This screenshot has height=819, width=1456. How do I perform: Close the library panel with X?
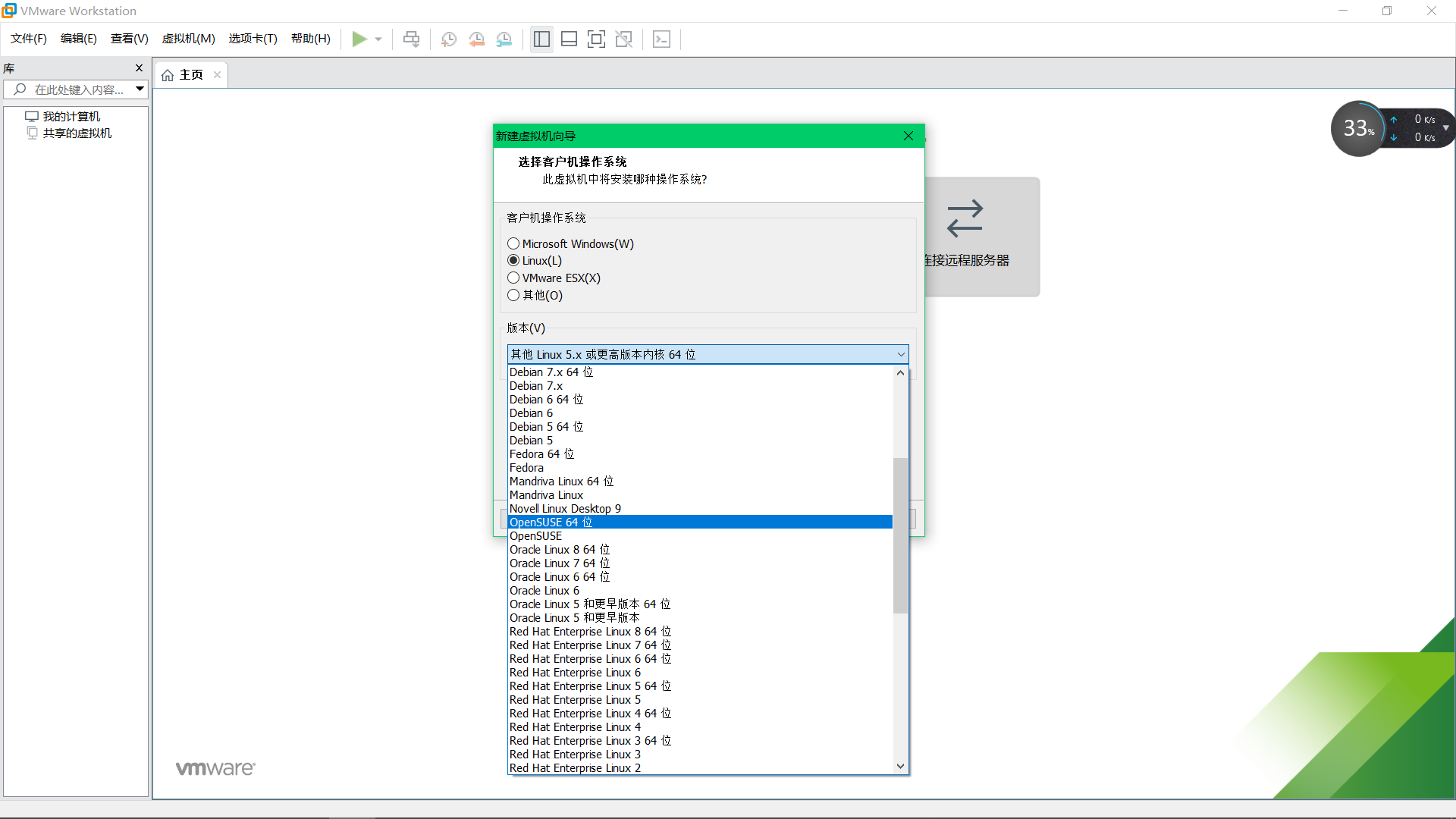click(x=139, y=68)
